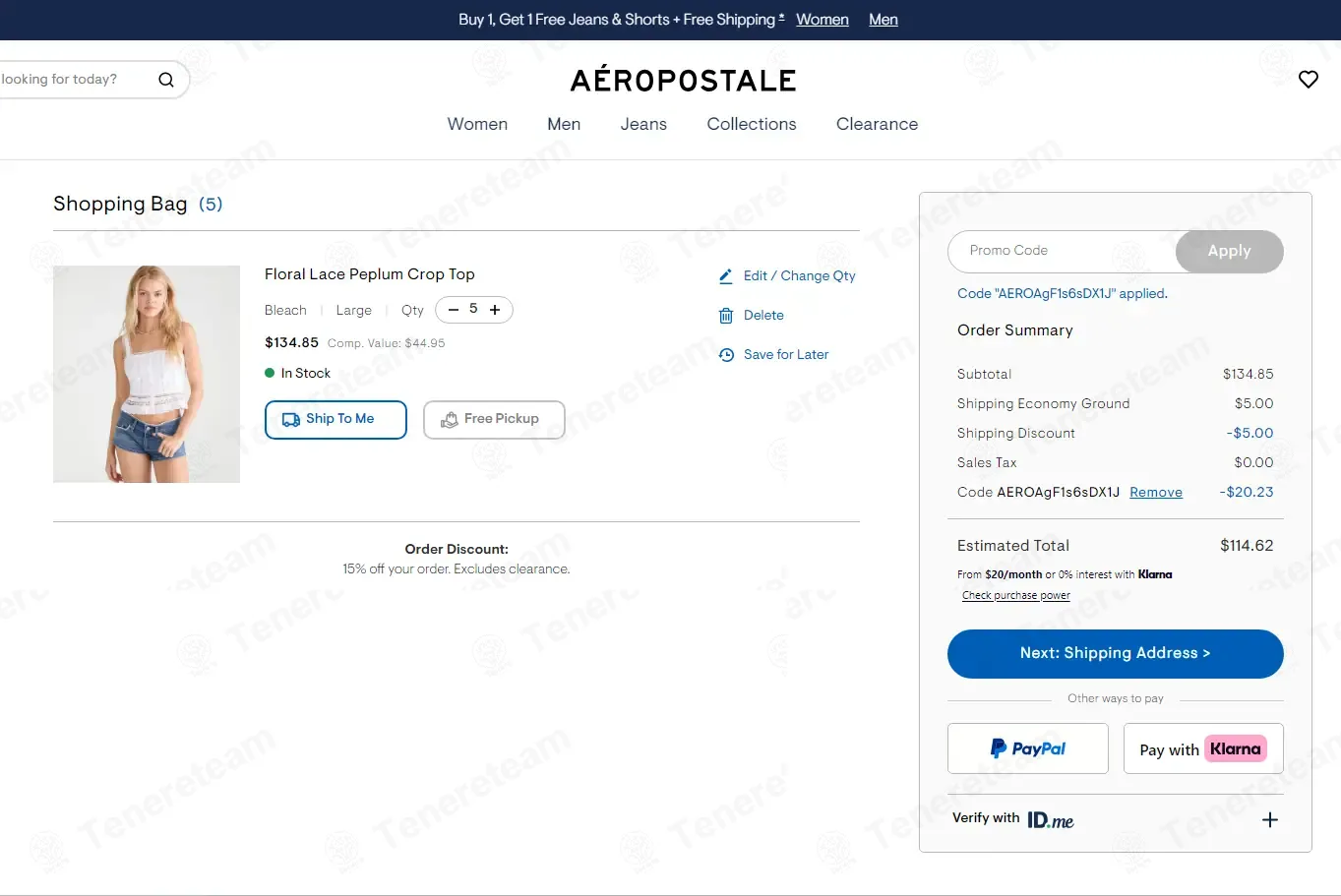Screen dimensions: 1341x896
Task: Delete the Floral Lace Peplum Crop Top
Action: [752, 316]
